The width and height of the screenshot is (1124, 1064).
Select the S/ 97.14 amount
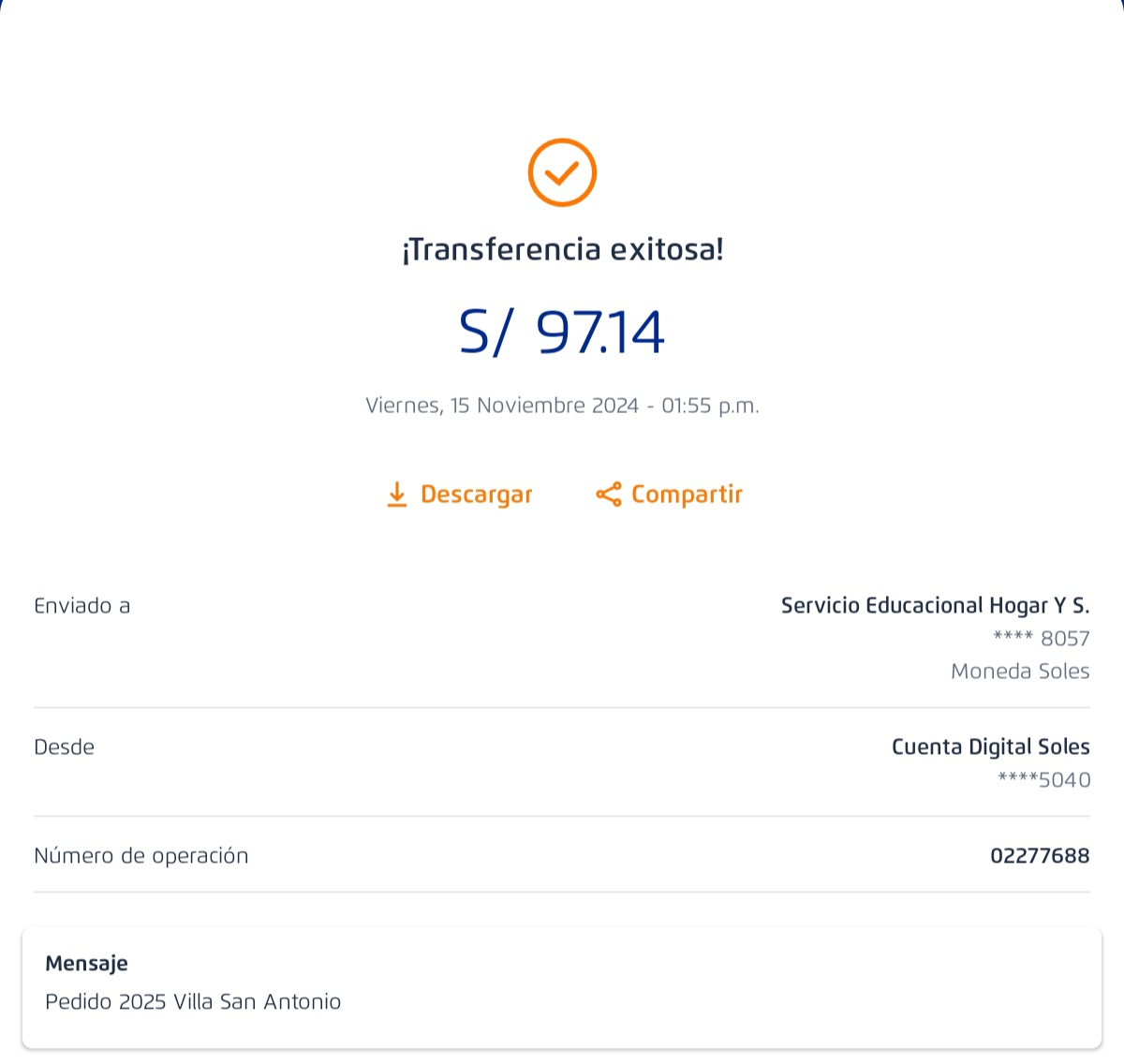562,332
